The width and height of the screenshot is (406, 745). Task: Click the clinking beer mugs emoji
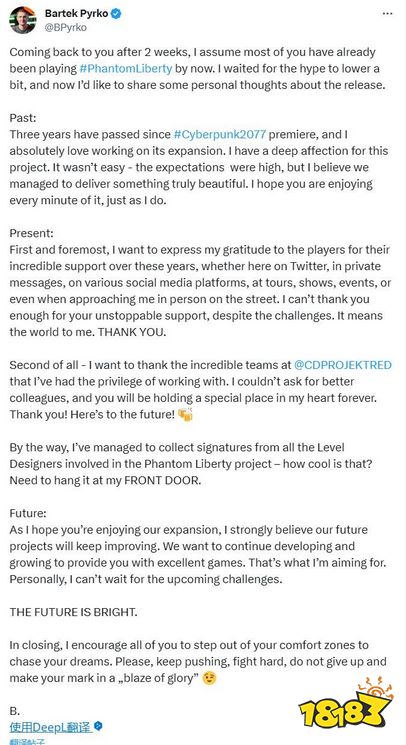[x=185, y=414]
